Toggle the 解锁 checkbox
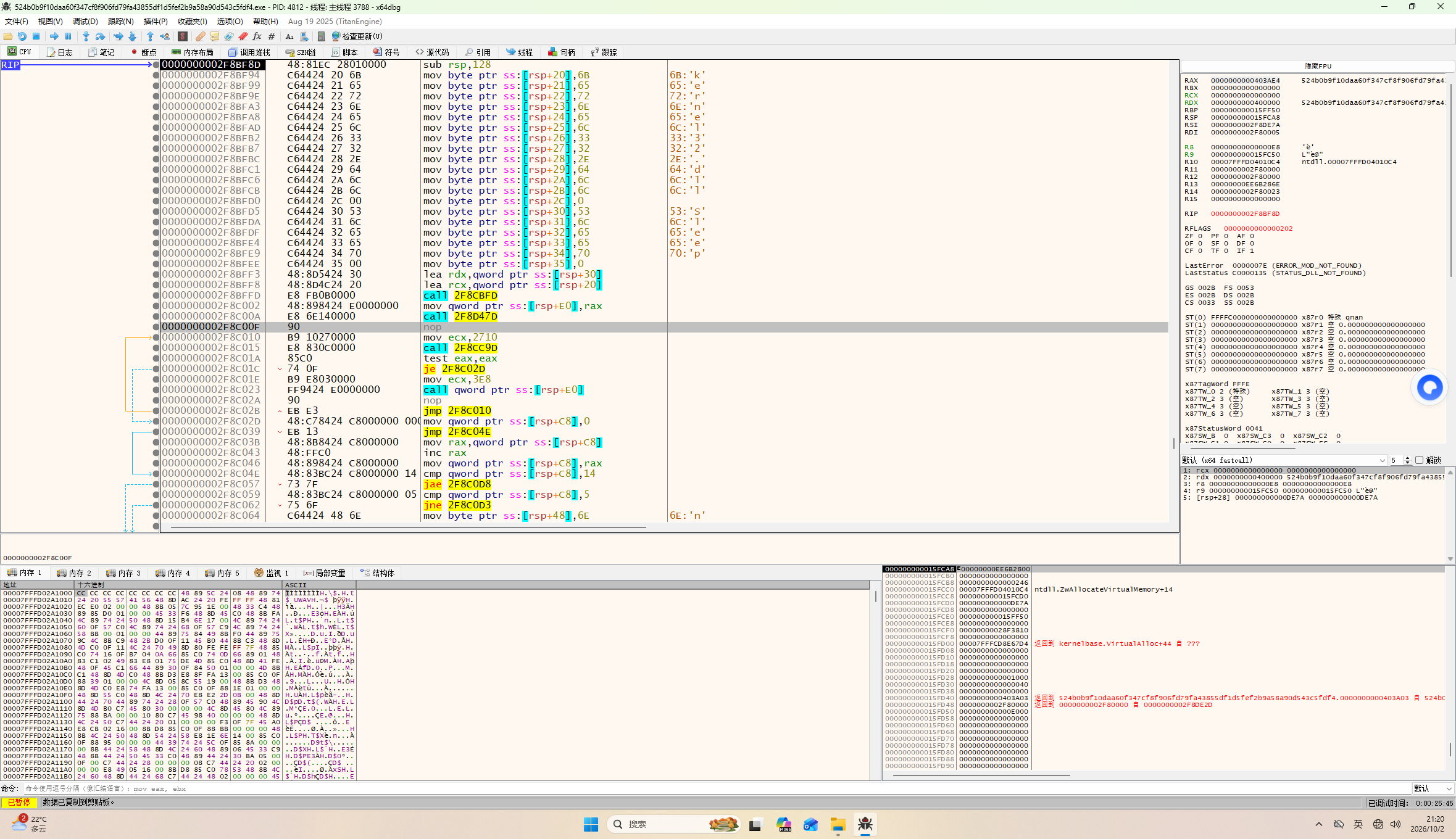The height and width of the screenshot is (839, 1456). tap(1419, 460)
